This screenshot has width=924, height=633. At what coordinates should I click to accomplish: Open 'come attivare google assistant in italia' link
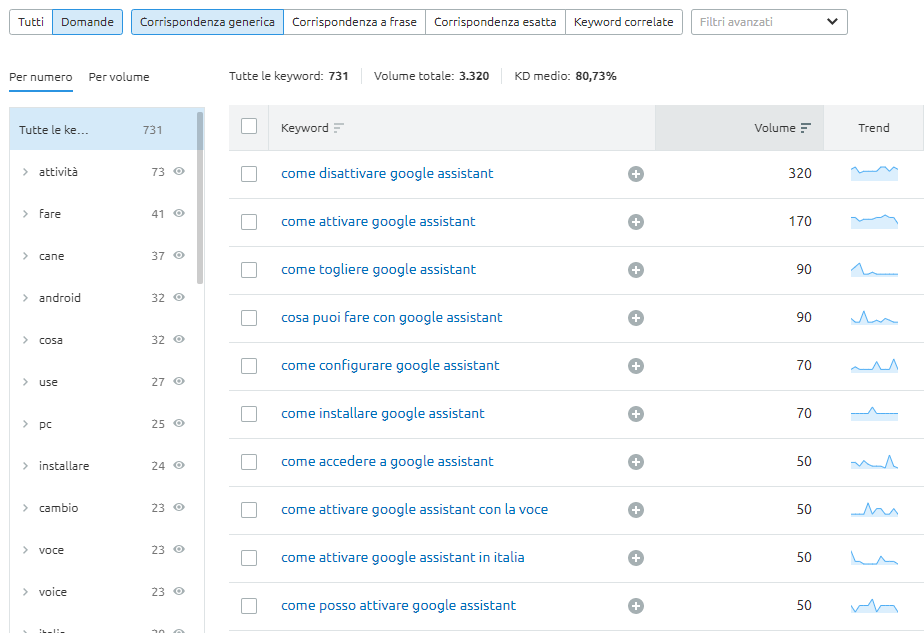402,558
